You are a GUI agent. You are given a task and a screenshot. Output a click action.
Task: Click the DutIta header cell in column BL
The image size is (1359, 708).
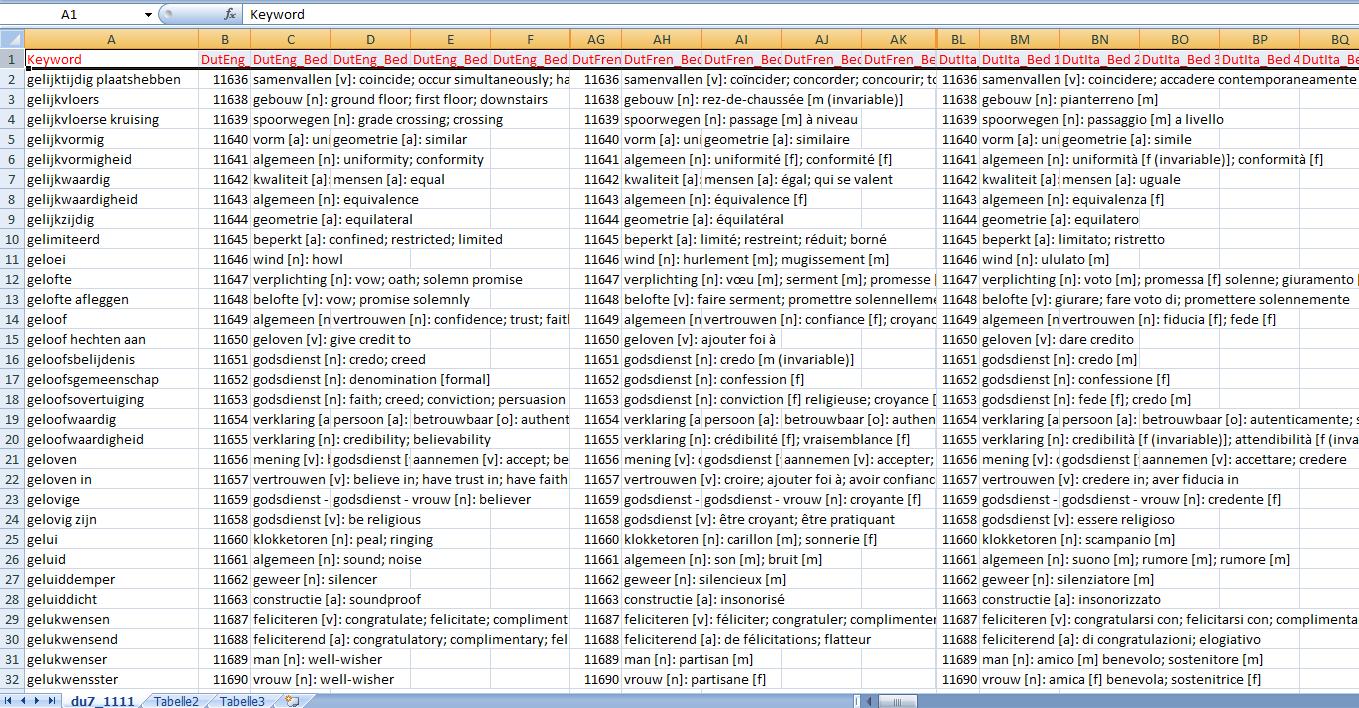959,59
